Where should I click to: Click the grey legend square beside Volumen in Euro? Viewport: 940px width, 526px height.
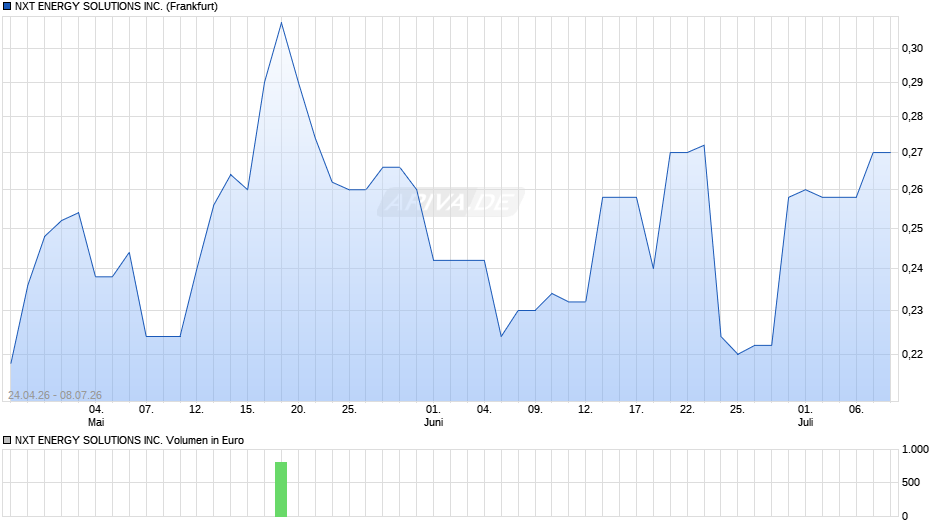pos(7,440)
